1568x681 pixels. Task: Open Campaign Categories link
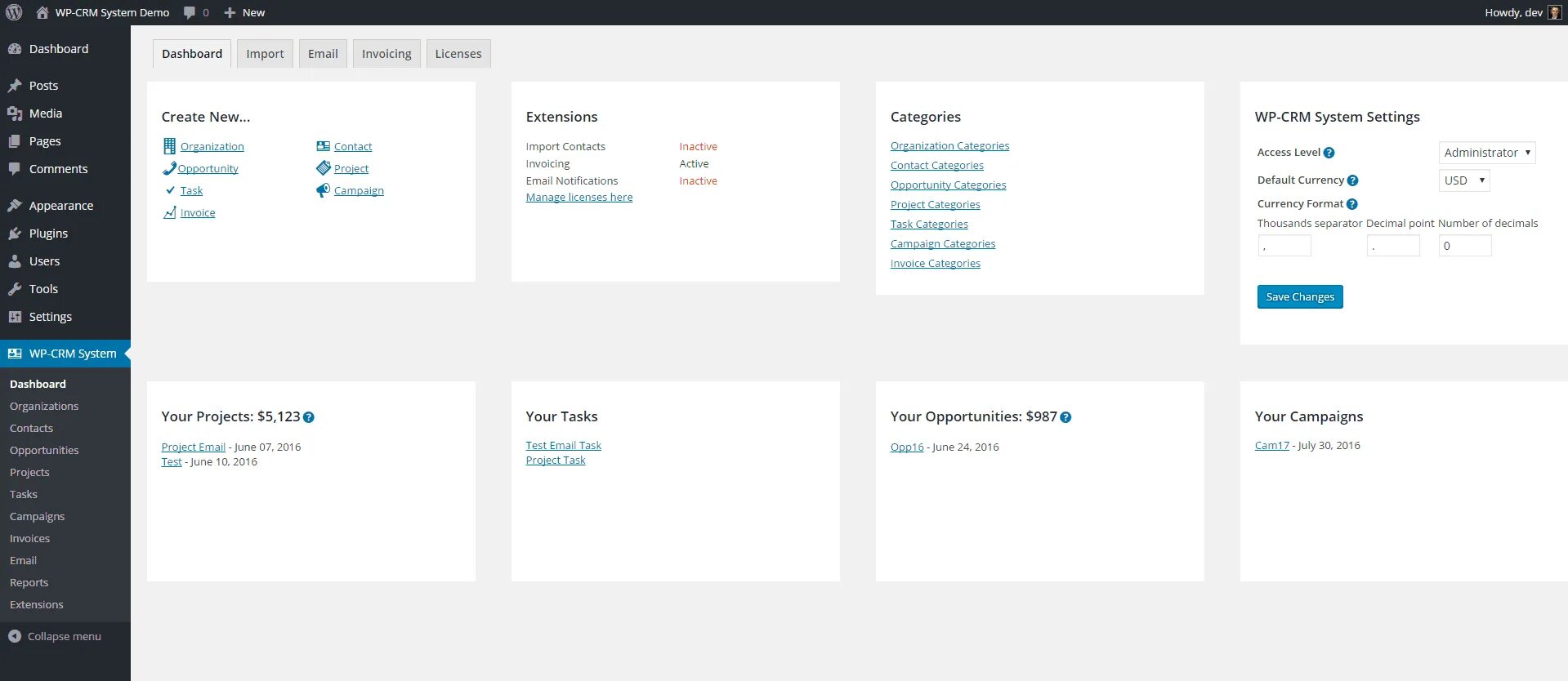(x=943, y=244)
